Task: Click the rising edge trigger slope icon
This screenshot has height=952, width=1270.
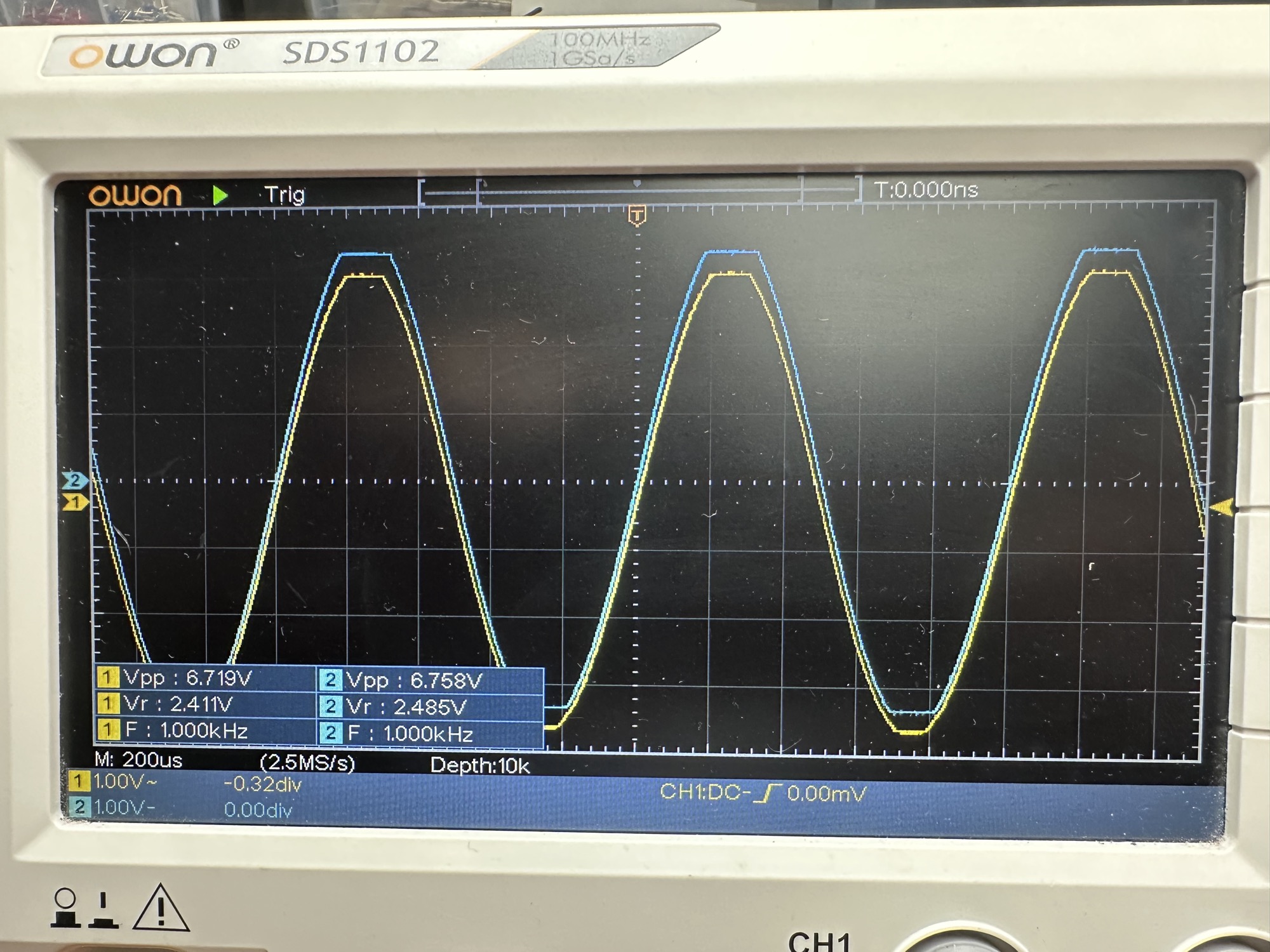Action: pos(767,793)
